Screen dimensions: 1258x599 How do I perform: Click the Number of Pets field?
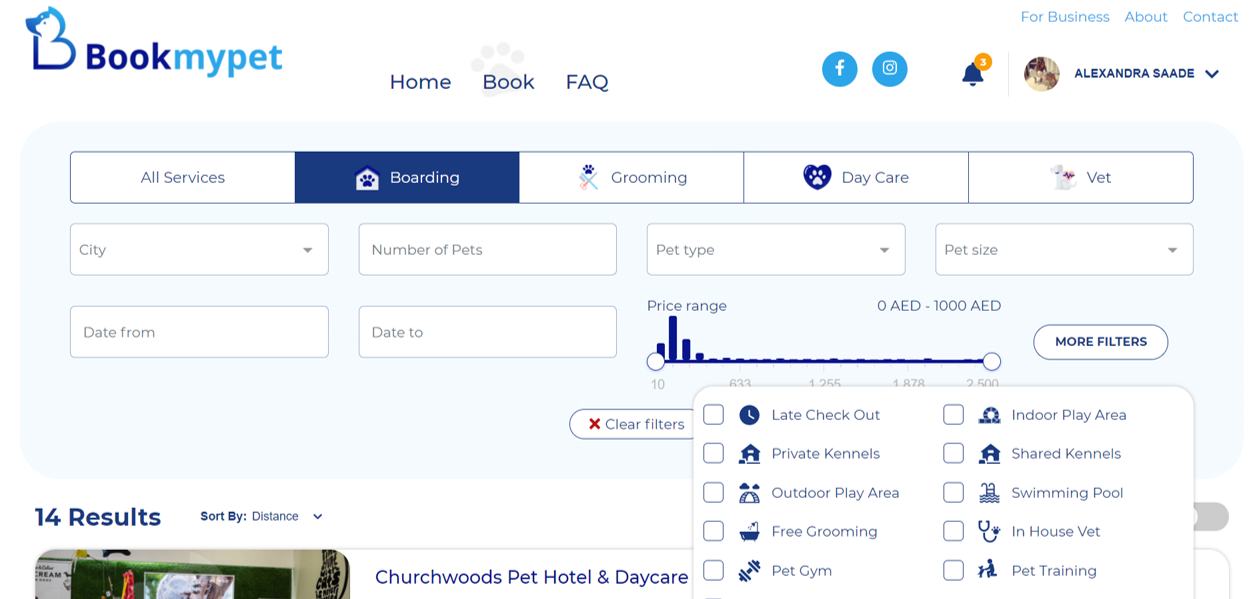point(487,249)
